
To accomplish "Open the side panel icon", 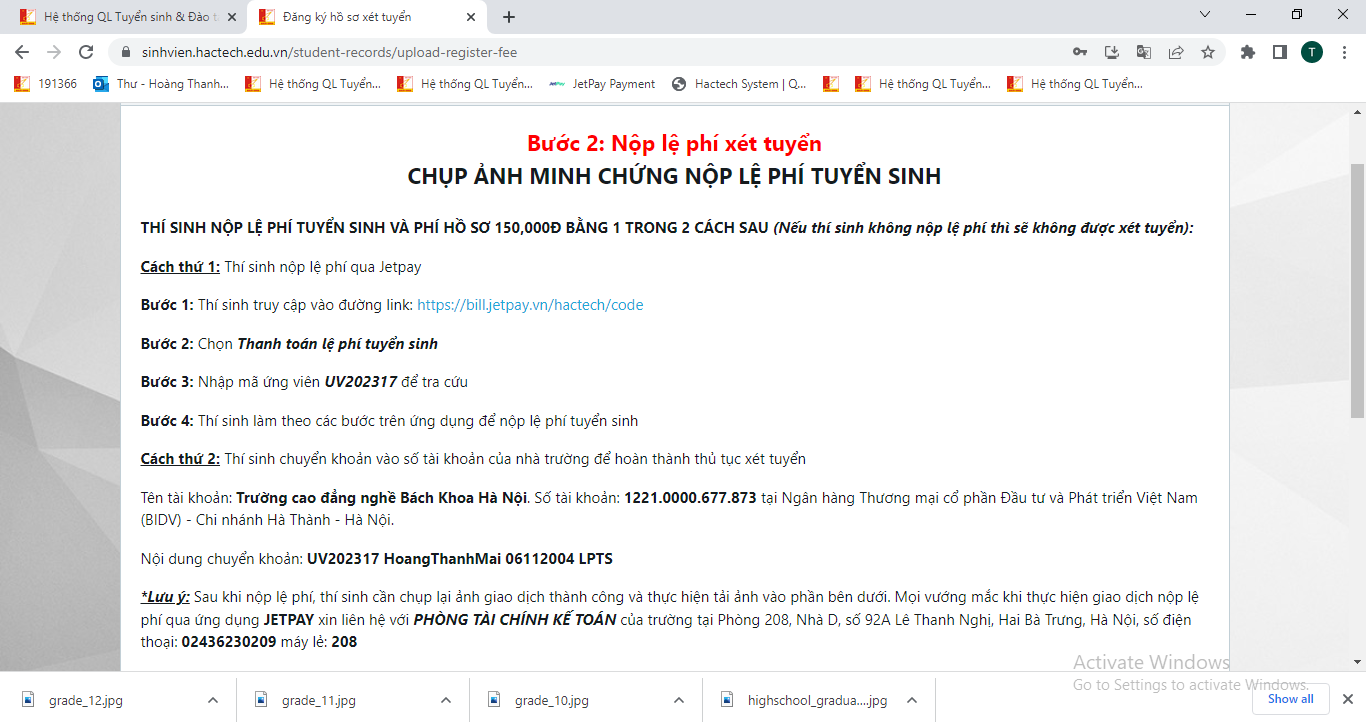I will [x=1279, y=52].
